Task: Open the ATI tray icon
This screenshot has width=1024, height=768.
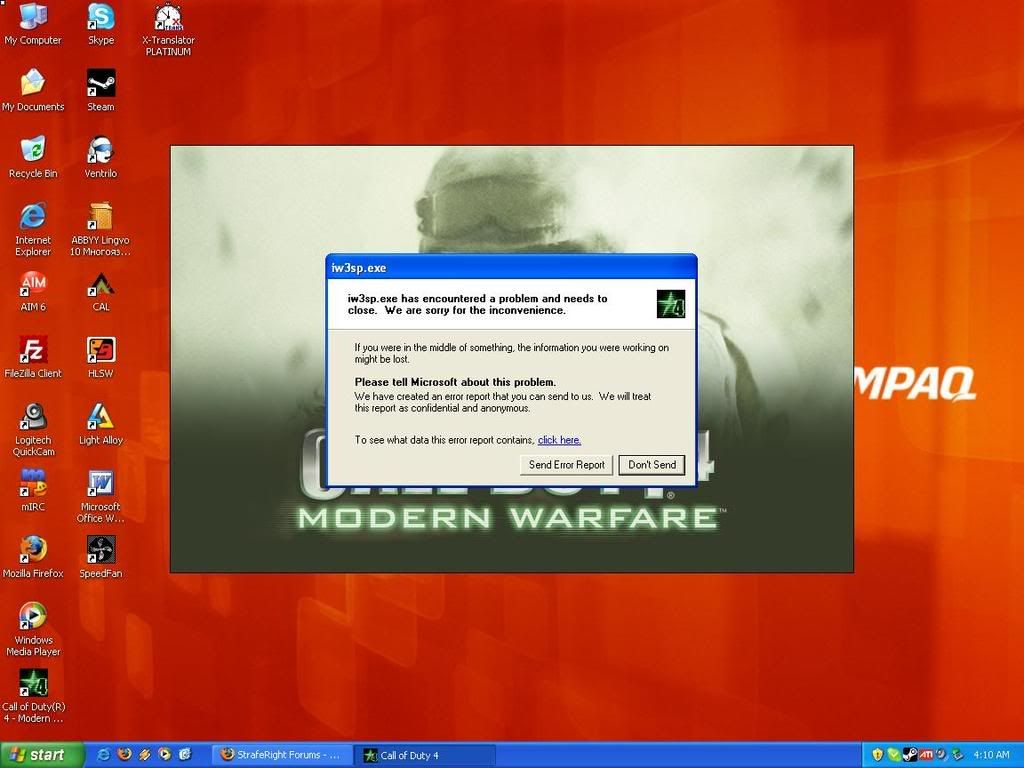Action: pos(926,755)
